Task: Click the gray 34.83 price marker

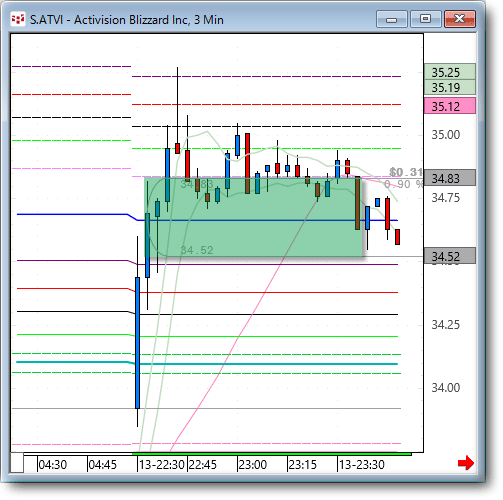Action: tap(449, 178)
